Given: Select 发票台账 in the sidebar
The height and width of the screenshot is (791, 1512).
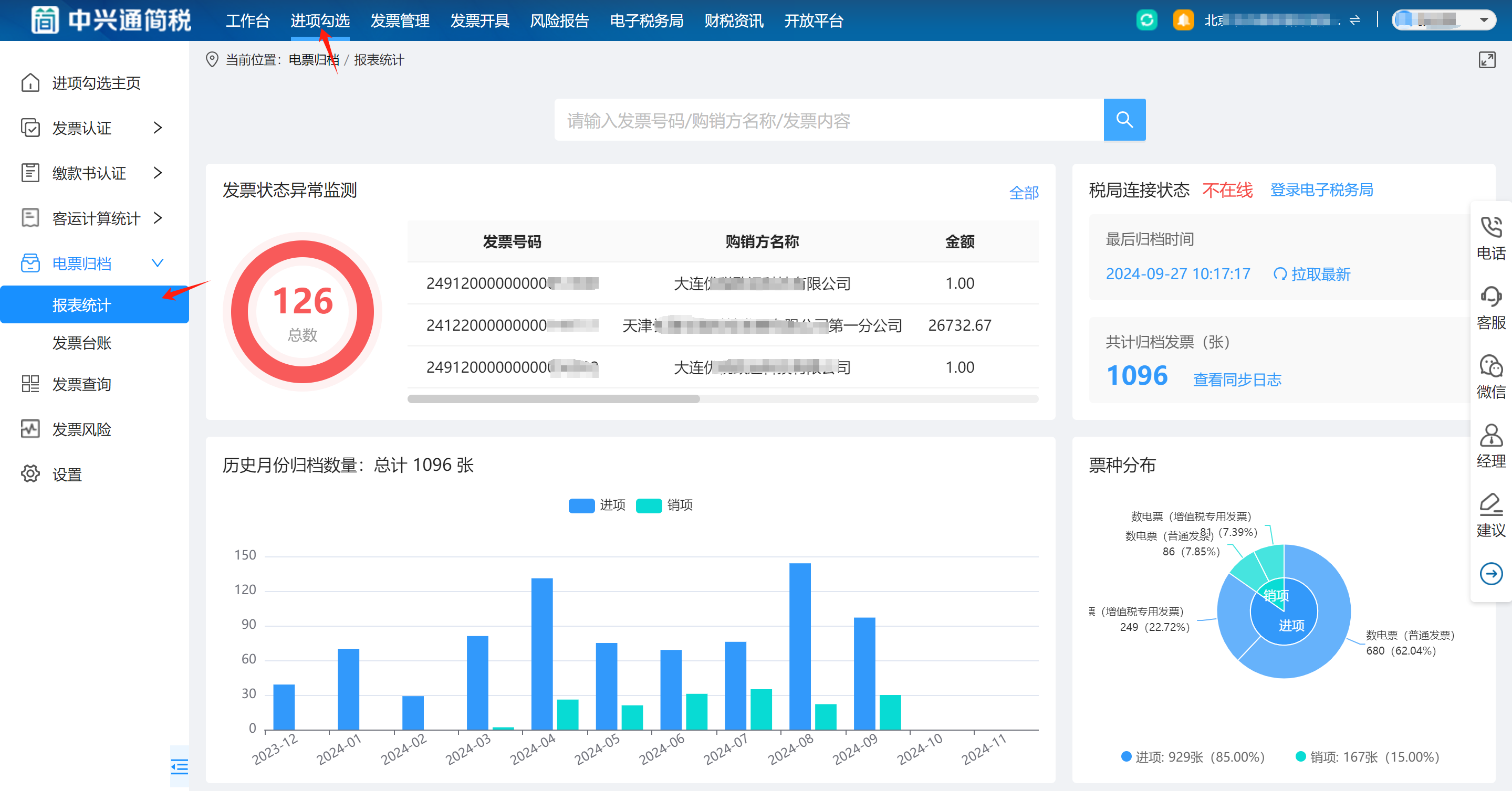Looking at the screenshot, I should coord(81,343).
